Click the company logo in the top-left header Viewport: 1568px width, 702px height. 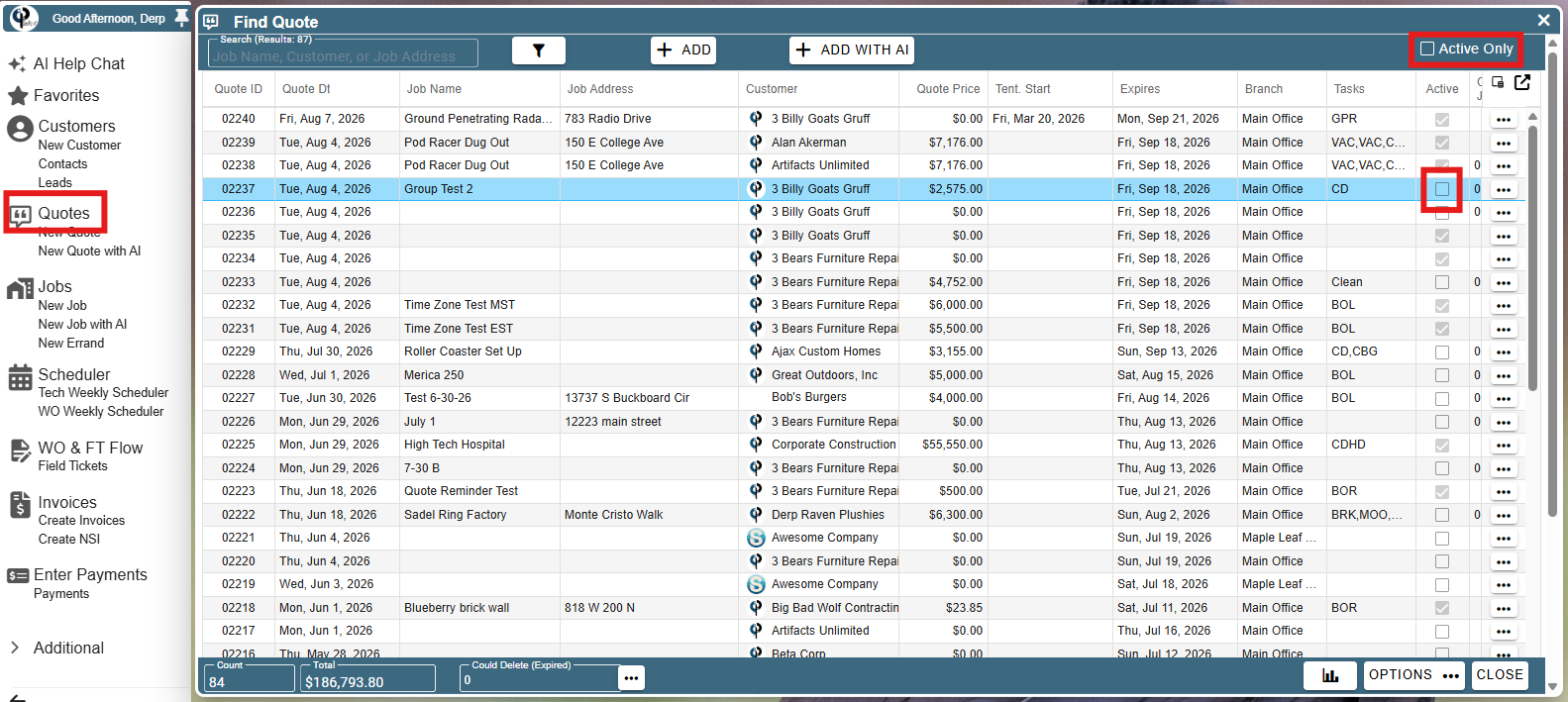coord(24,17)
